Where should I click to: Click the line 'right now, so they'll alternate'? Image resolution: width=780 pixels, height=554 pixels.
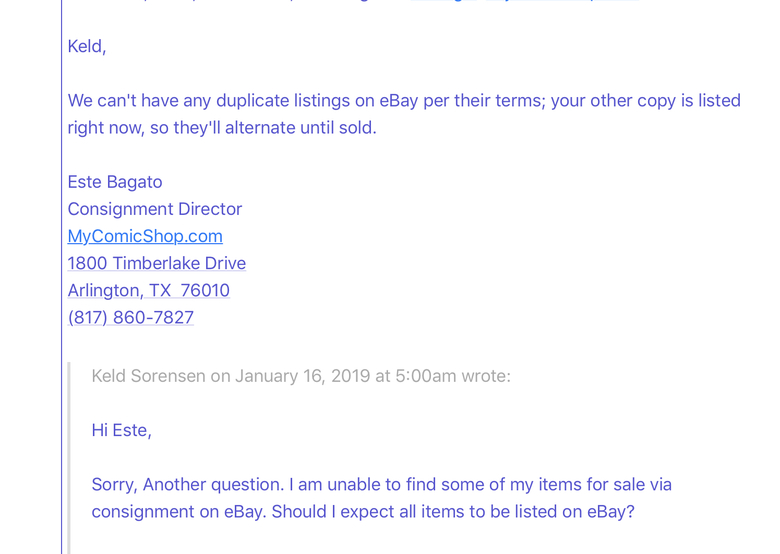click(x=222, y=128)
